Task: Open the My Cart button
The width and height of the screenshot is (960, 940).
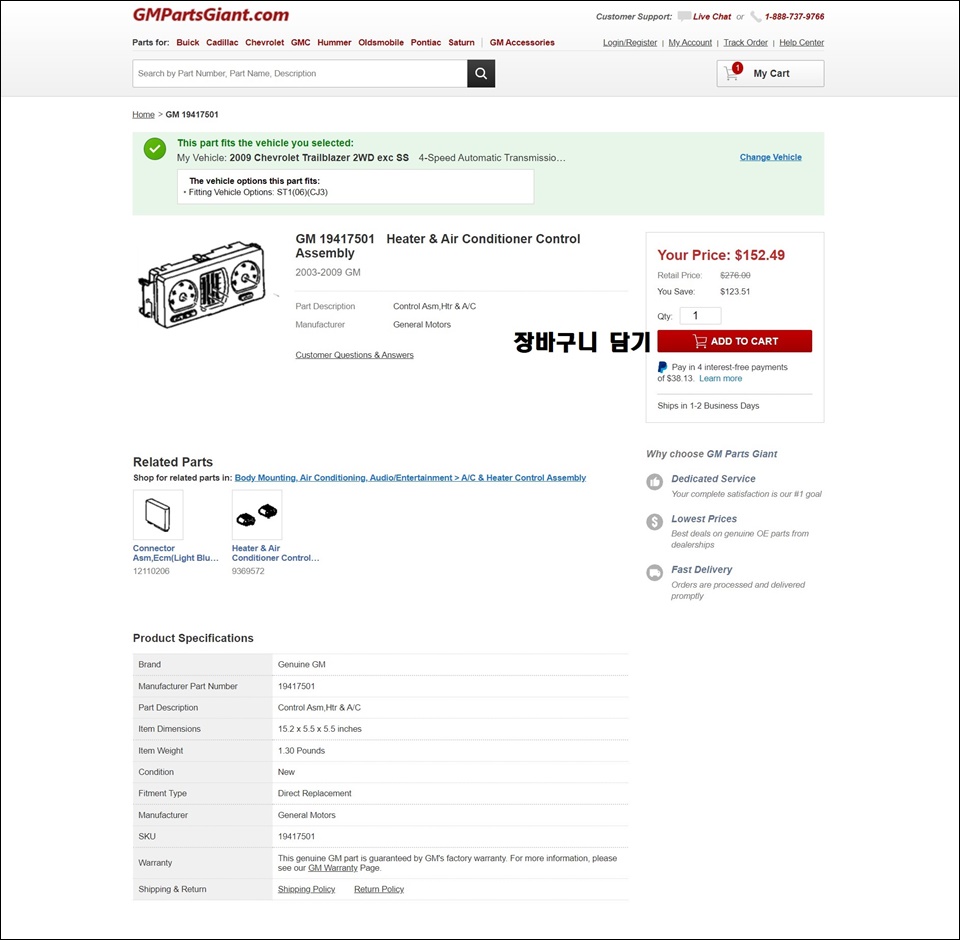Action: pos(770,73)
